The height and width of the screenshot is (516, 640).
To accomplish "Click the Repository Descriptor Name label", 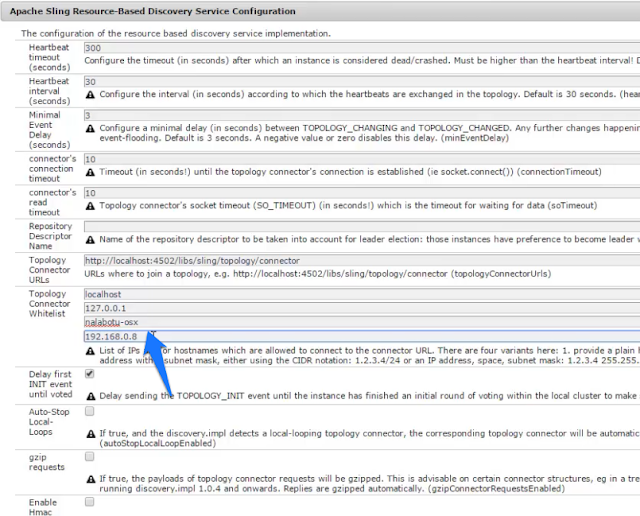I will 50,236.
